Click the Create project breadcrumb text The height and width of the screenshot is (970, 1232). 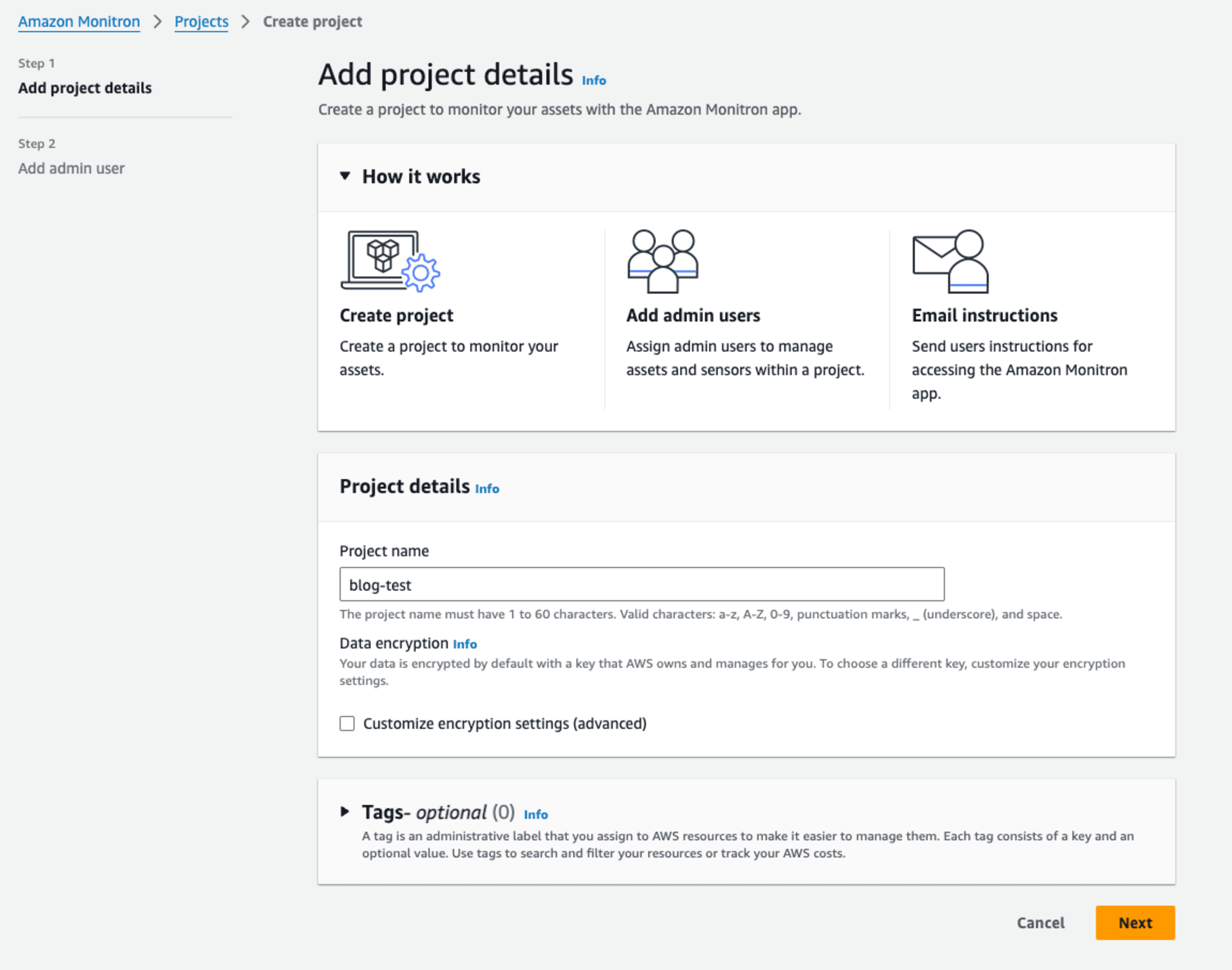point(312,22)
